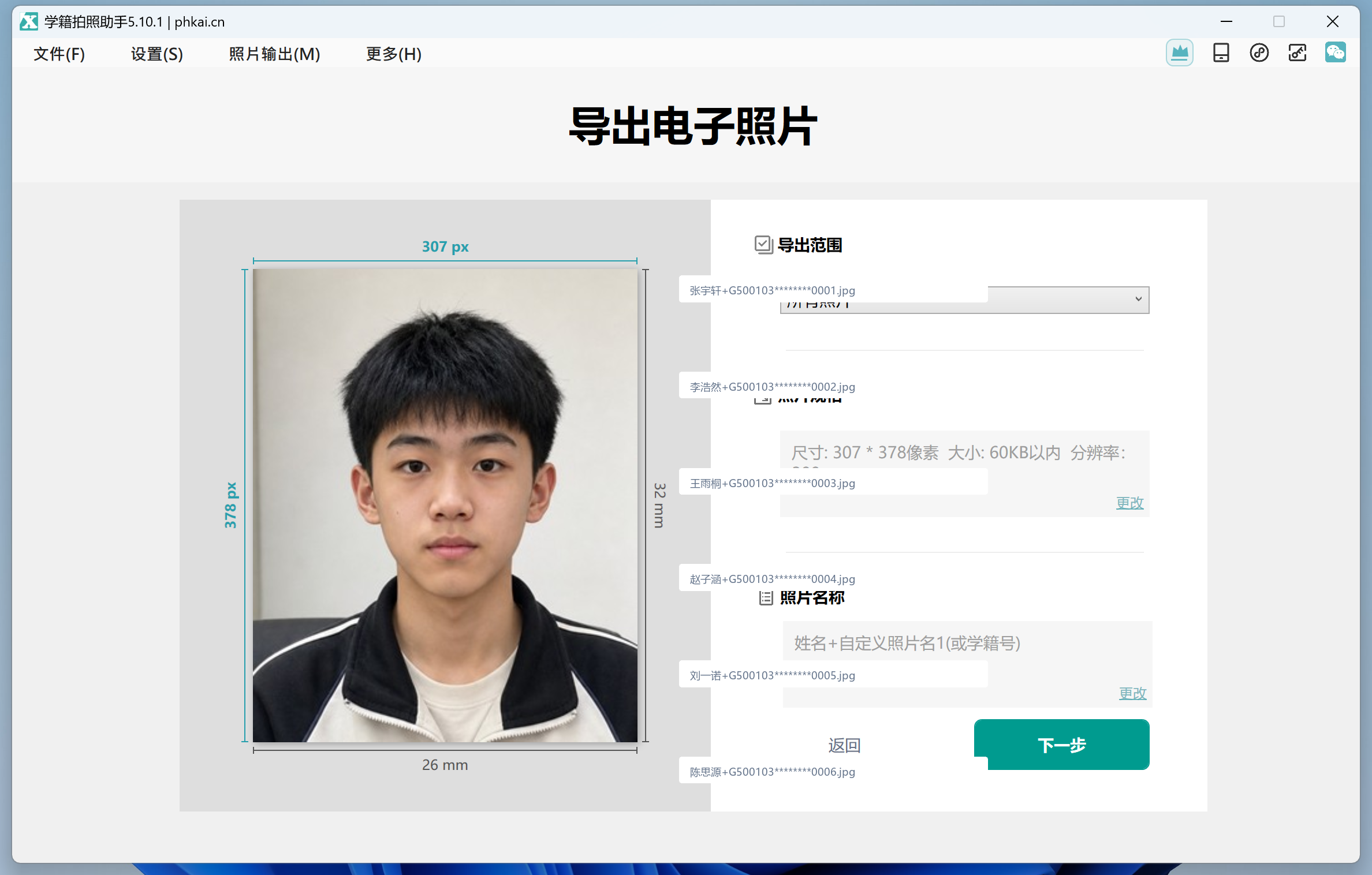The width and height of the screenshot is (1372, 875).
Task: Open the 设置(S) menu
Action: pyautogui.click(x=156, y=54)
